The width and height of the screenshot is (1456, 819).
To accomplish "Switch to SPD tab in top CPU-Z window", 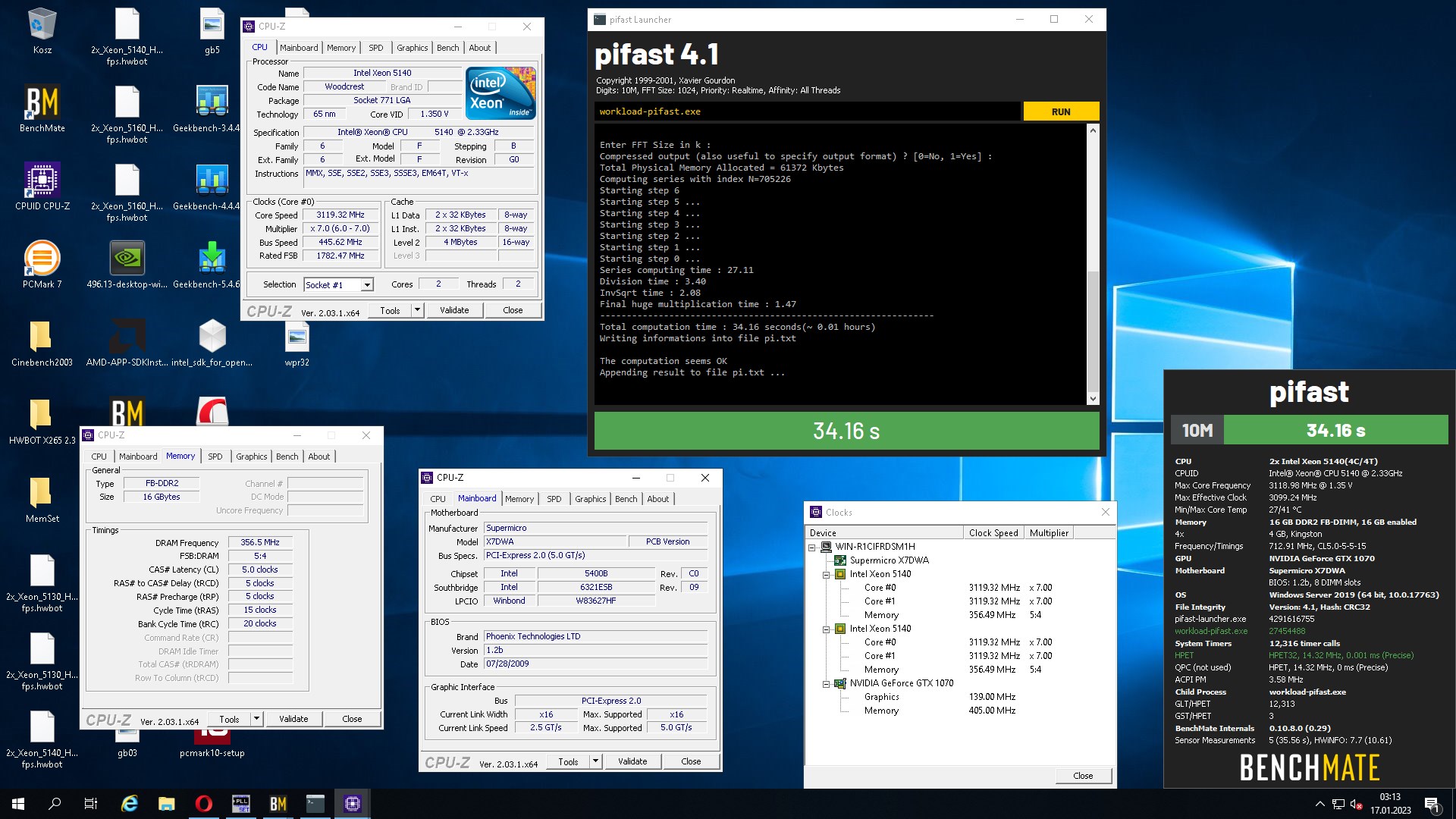I will click(x=375, y=48).
